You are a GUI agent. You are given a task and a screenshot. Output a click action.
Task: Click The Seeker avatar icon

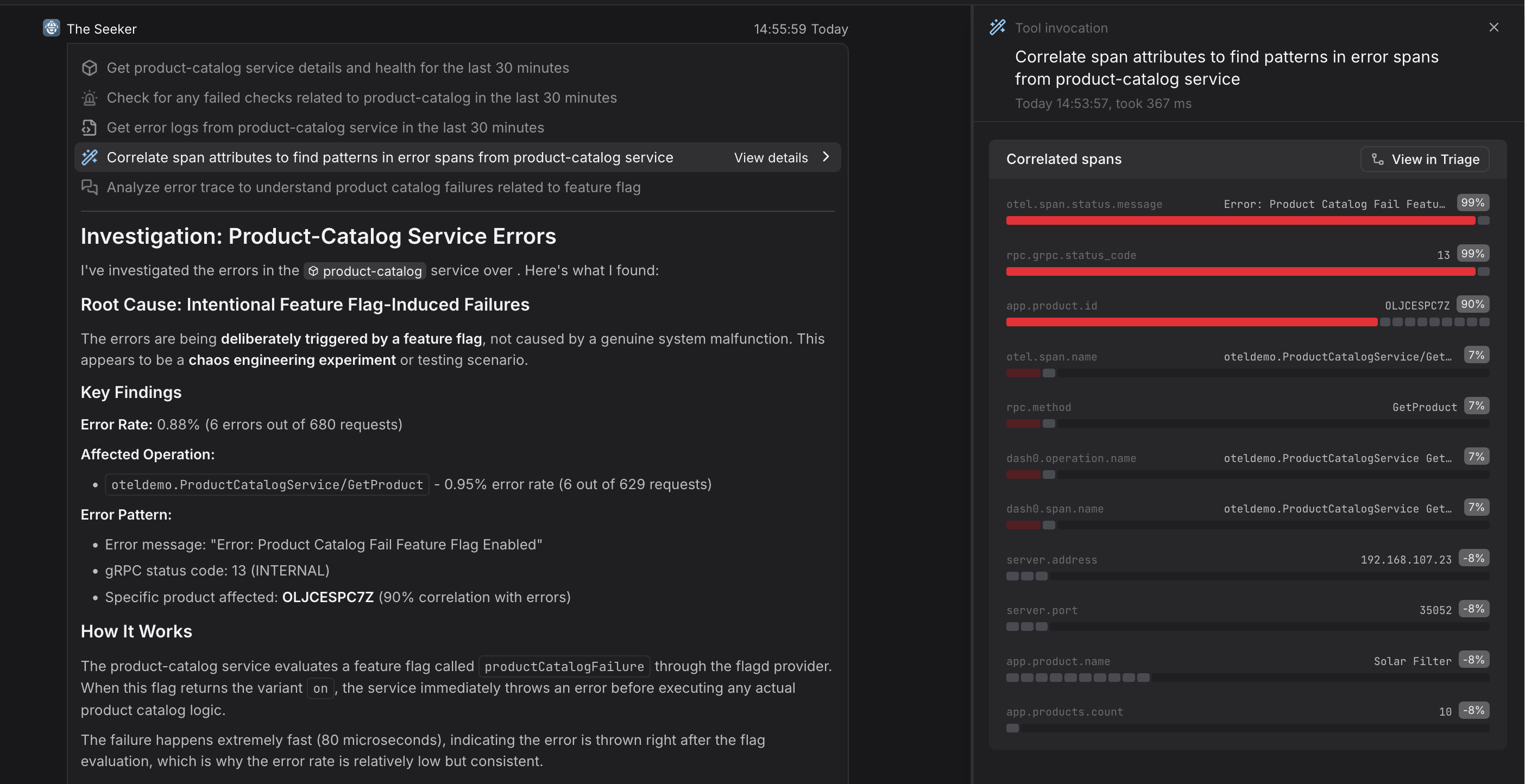[x=52, y=28]
